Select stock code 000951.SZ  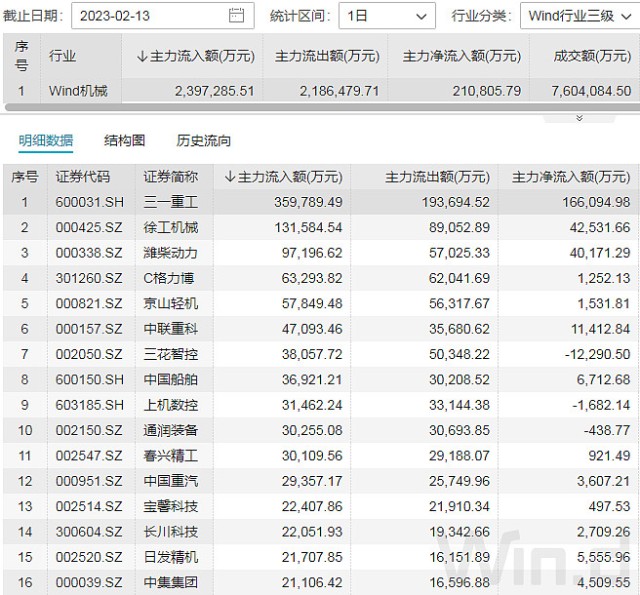(x=89, y=481)
